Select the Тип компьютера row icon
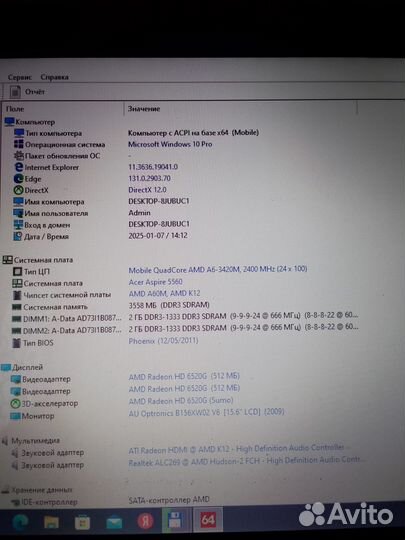The height and width of the screenshot is (540, 405). point(19,133)
